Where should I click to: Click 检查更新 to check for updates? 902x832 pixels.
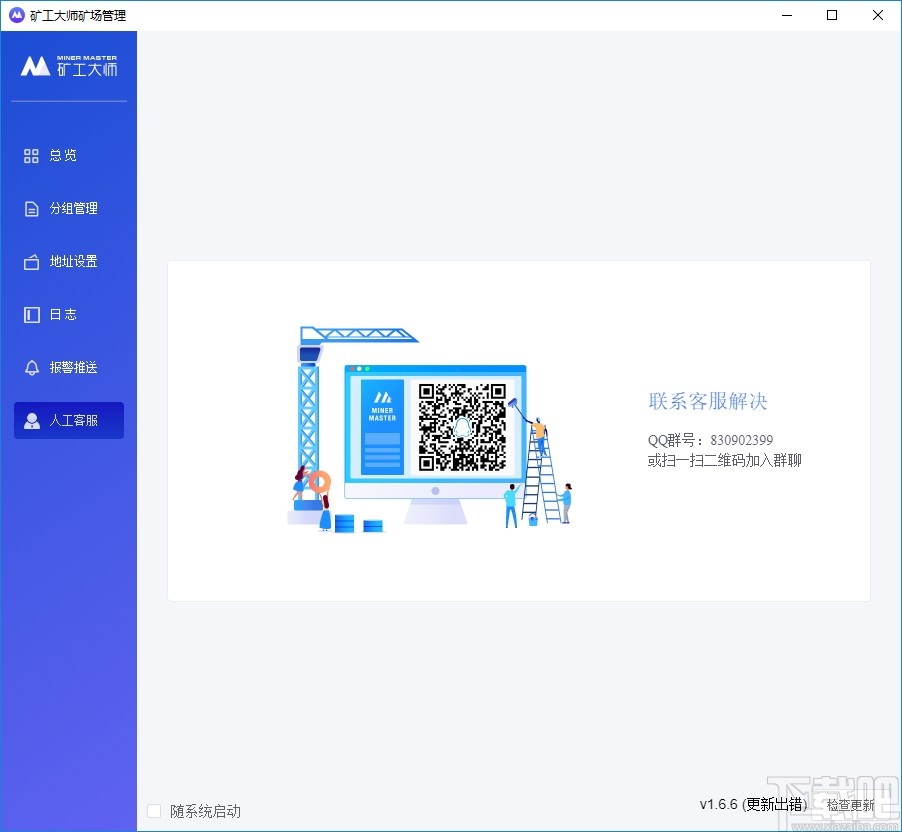tap(852, 805)
